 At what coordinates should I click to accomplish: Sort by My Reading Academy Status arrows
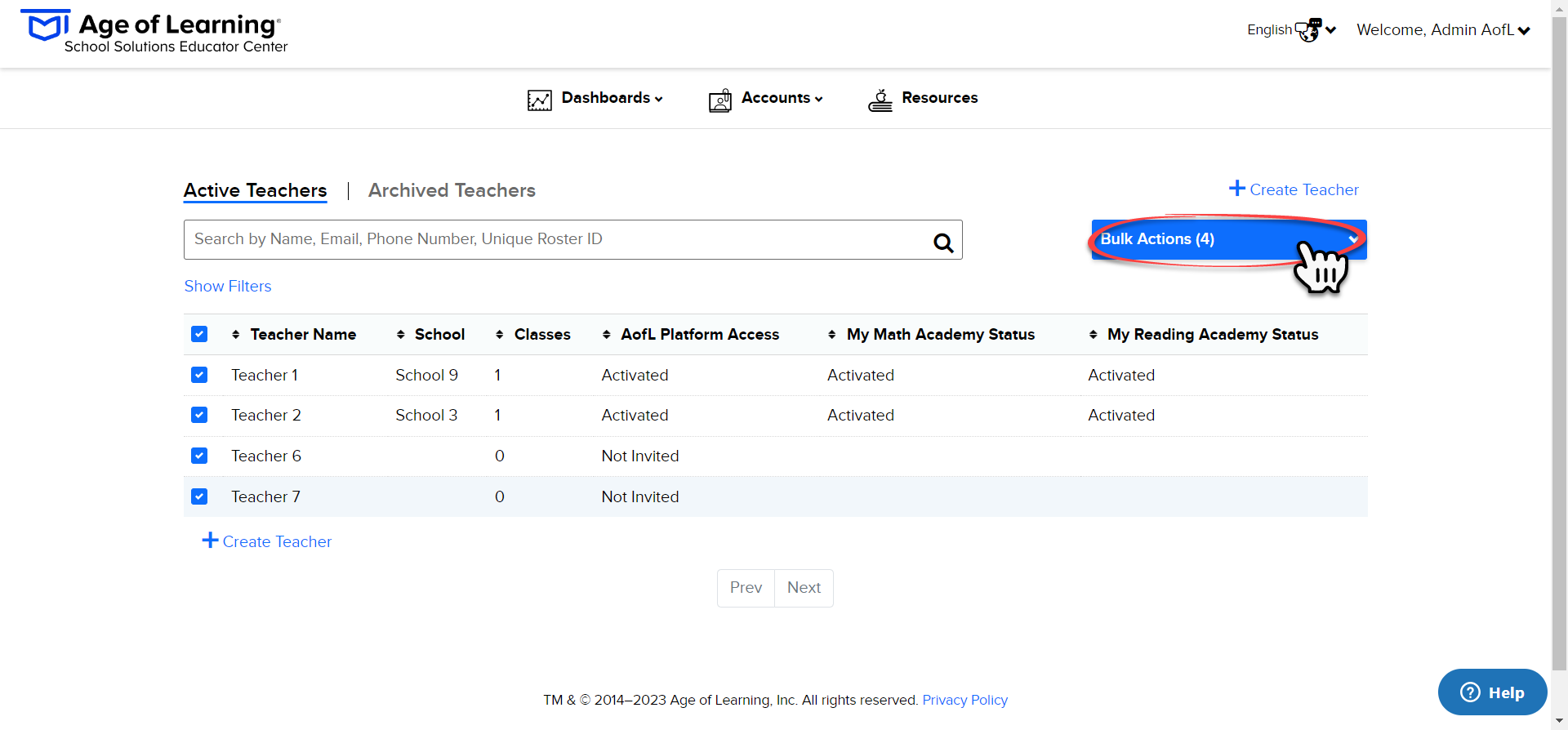[1094, 335]
